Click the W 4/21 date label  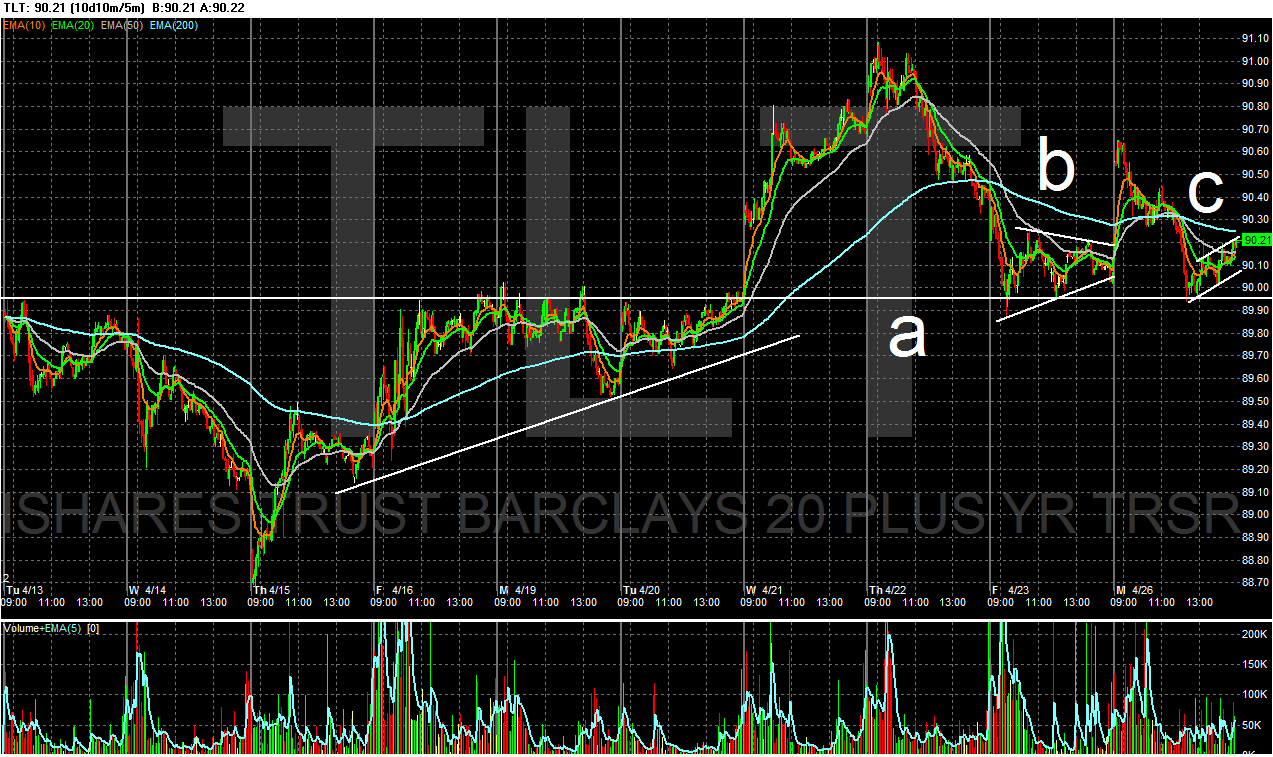point(766,590)
